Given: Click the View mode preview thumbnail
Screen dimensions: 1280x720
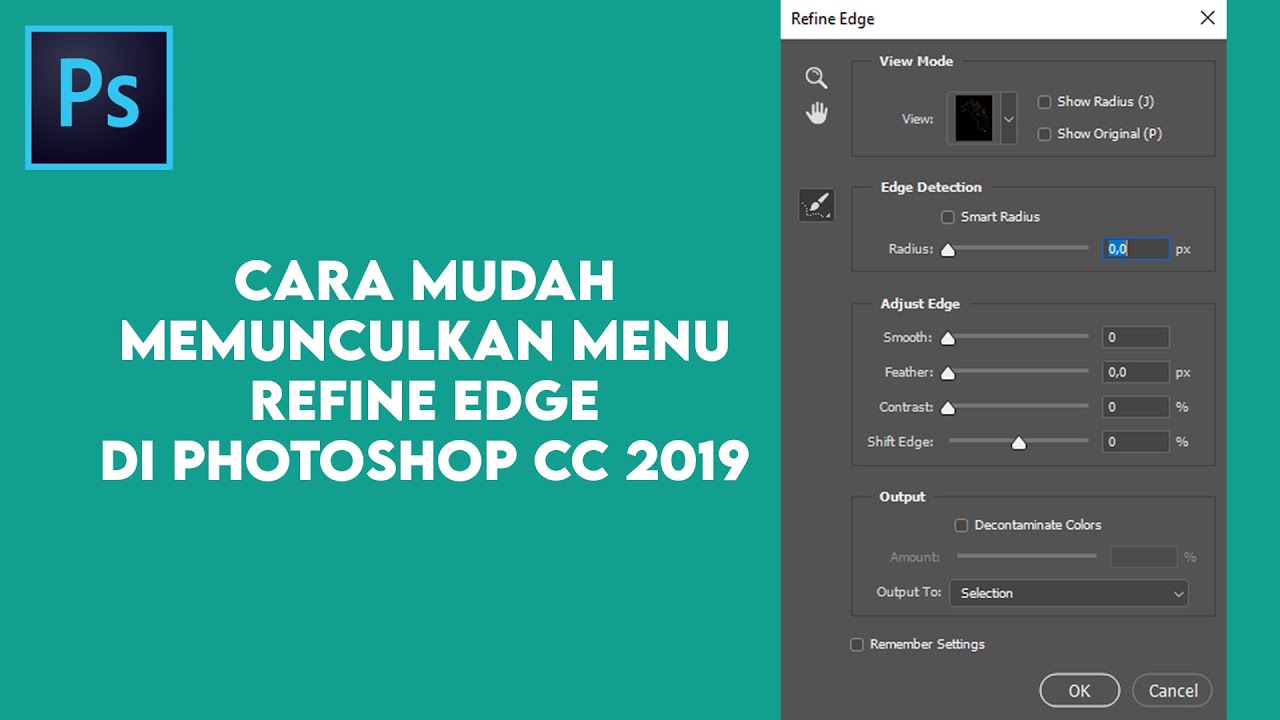Looking at the screenshot, I should click(974, 118).
